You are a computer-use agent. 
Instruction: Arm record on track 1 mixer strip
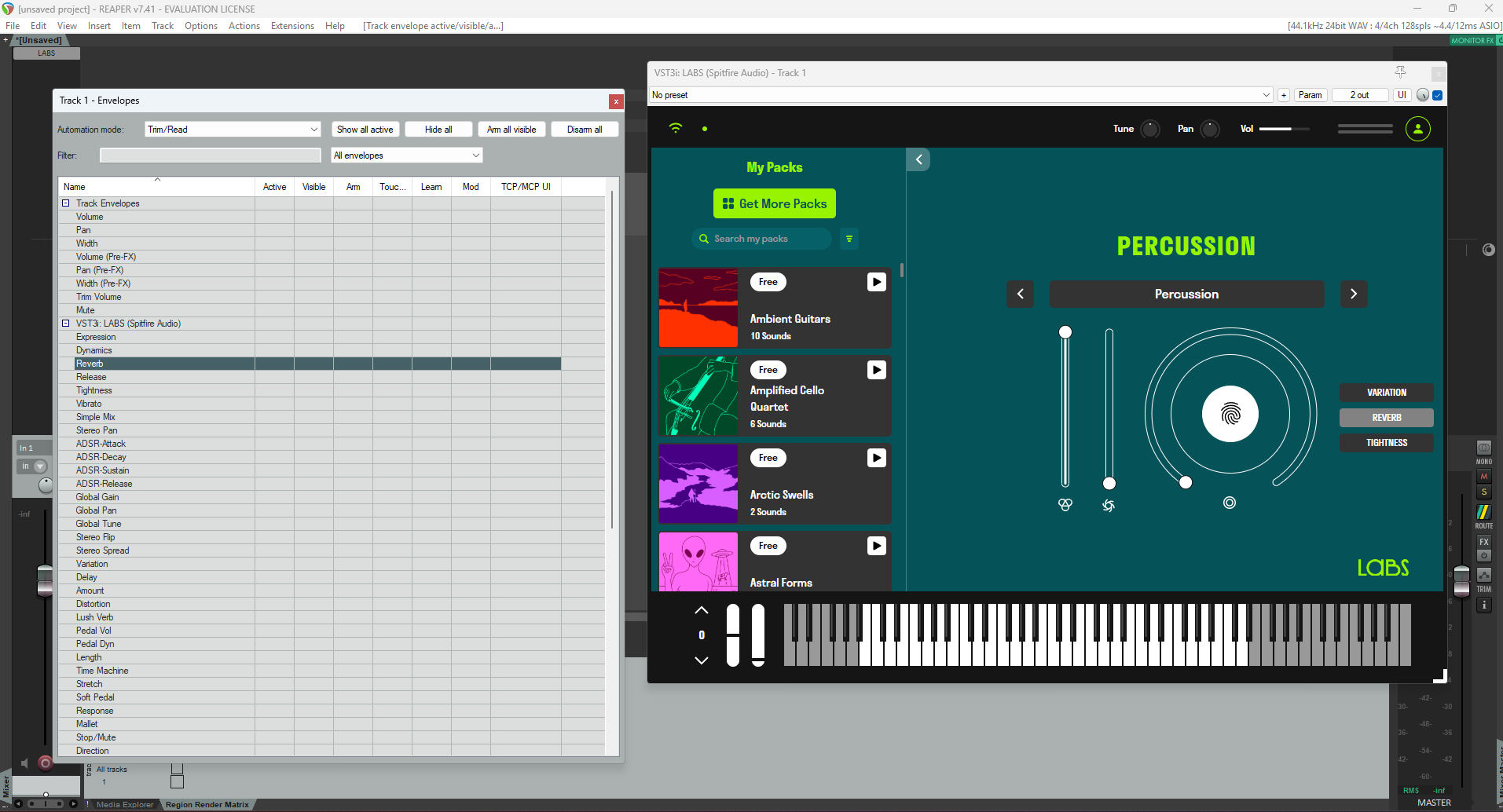point(46,763)
